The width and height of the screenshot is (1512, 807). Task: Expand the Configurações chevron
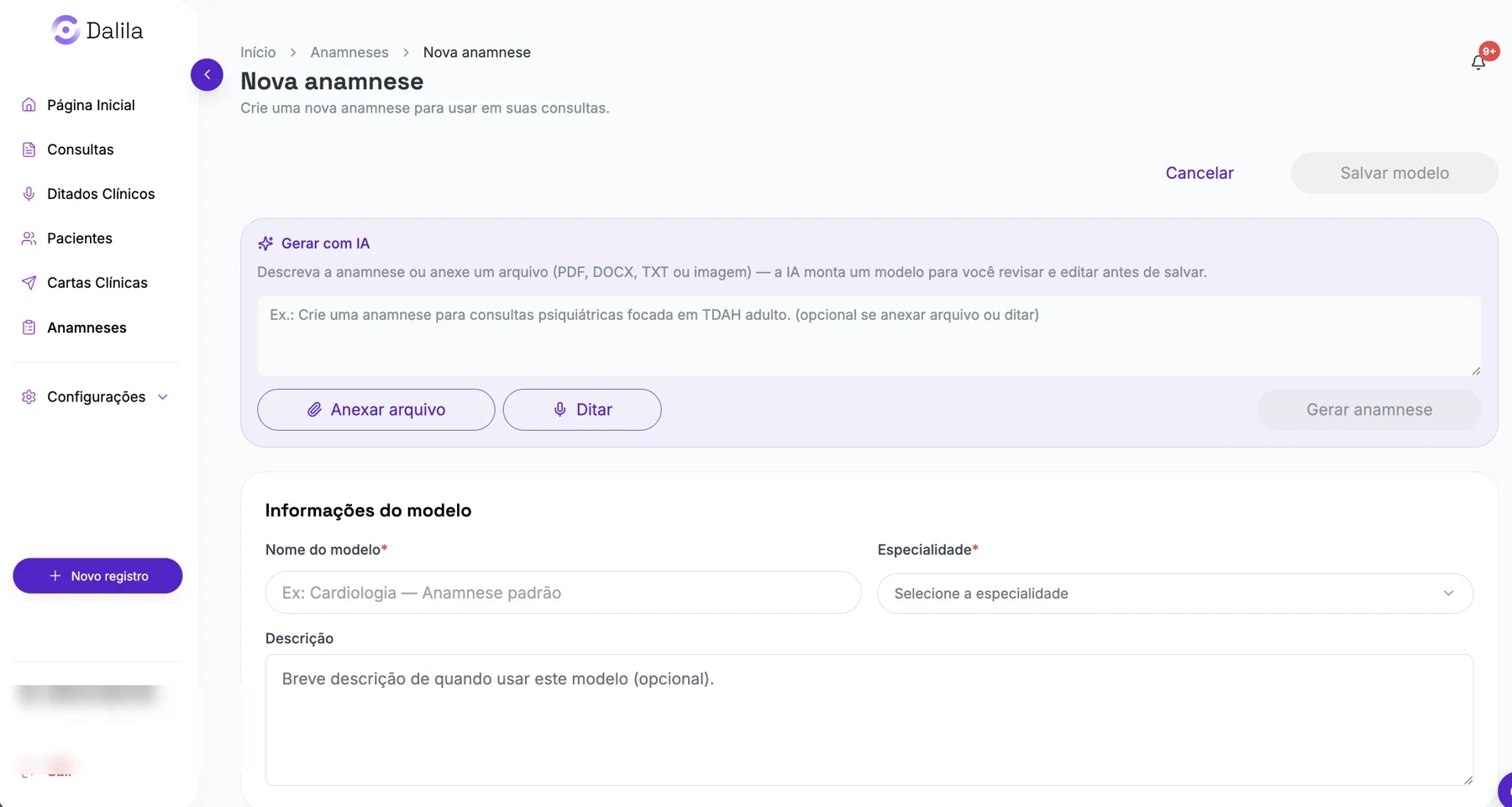click(x=163, y=397)
